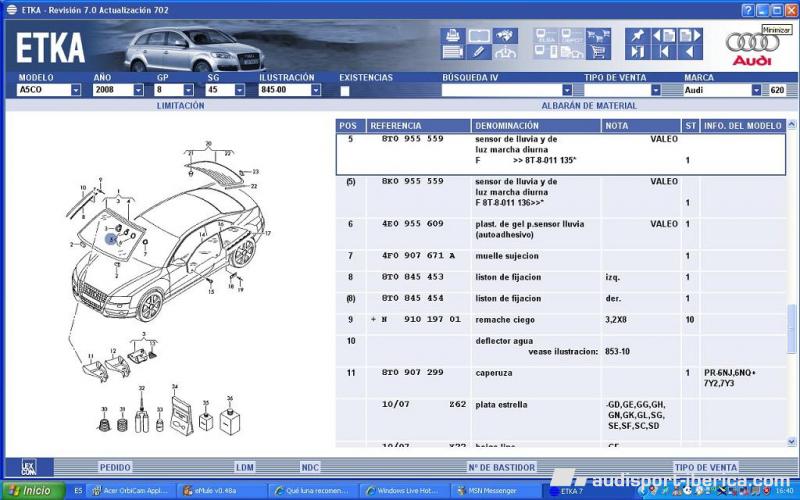The height and width of the screenshot is (500, 800).
Task: Click the help question mark icon
Action: click(747, 10)
